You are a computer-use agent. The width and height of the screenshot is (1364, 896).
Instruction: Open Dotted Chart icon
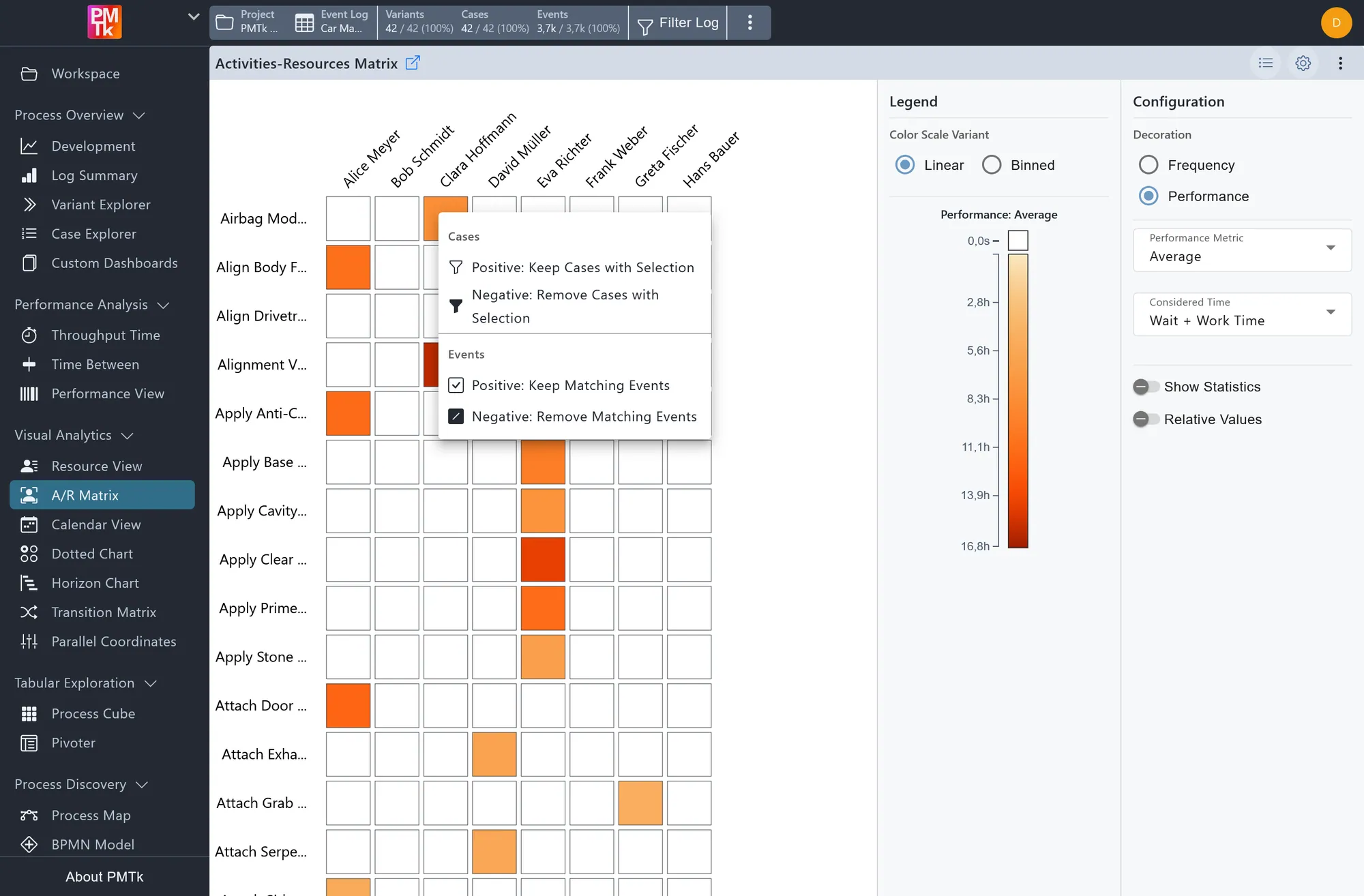click(29, 554)
